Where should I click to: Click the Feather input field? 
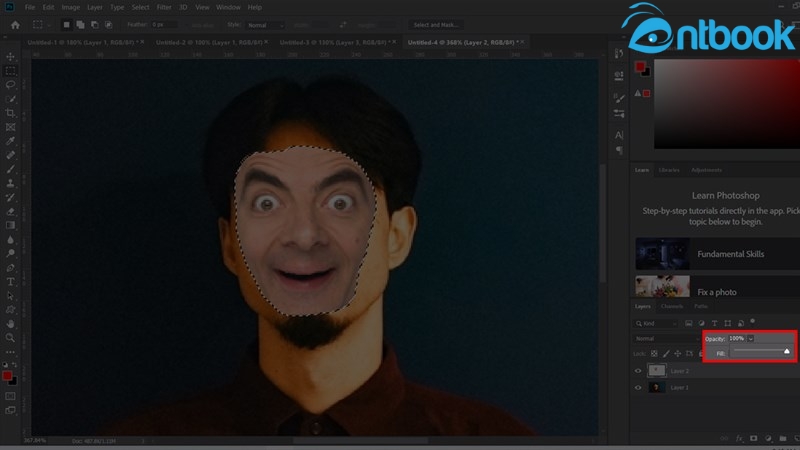click(164, 24)
